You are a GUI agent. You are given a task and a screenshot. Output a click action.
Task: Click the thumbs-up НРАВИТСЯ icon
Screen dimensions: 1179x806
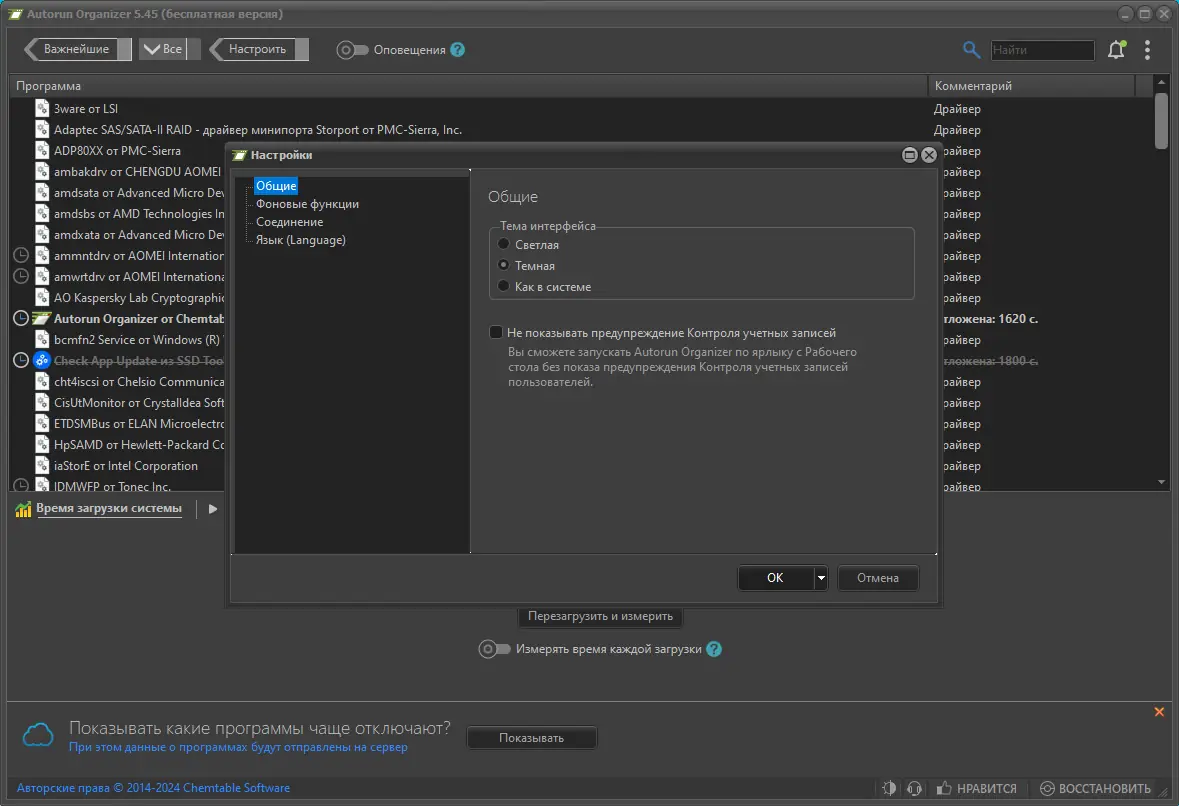click(944, 788)
